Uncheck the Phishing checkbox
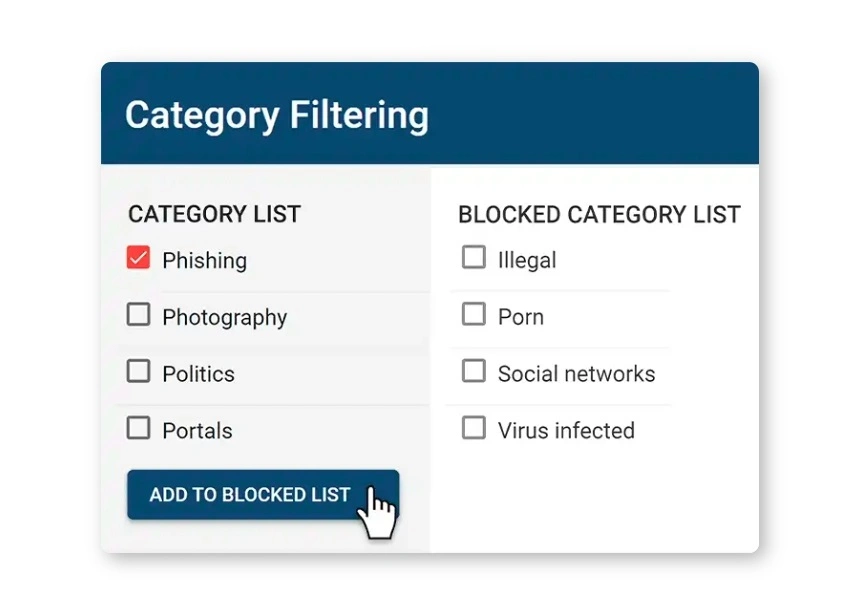This screenshot has width=851, height=610. pos(138,258)
